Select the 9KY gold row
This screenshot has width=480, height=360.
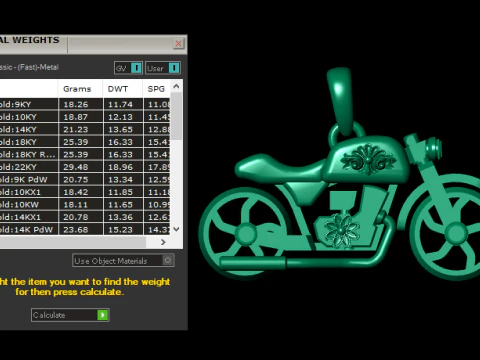[85, 104]
